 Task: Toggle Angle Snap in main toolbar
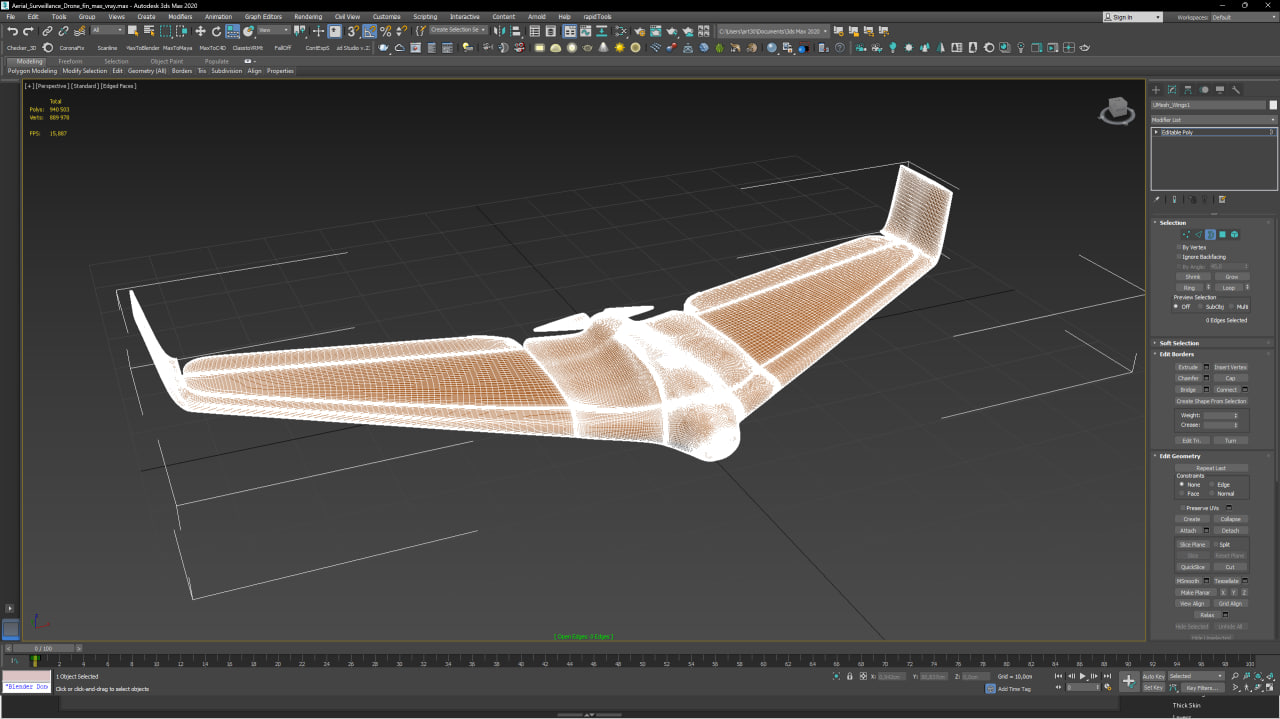369,31
